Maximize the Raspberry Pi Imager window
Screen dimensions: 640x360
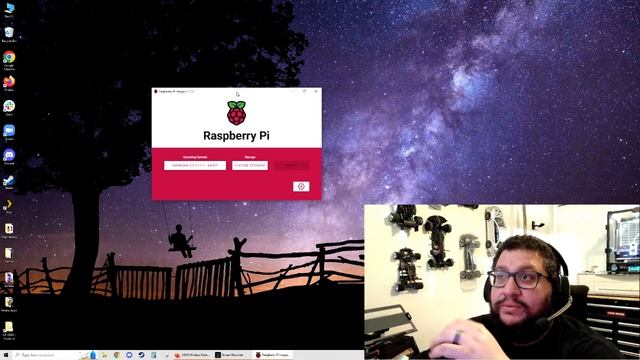tap(304, 91)
